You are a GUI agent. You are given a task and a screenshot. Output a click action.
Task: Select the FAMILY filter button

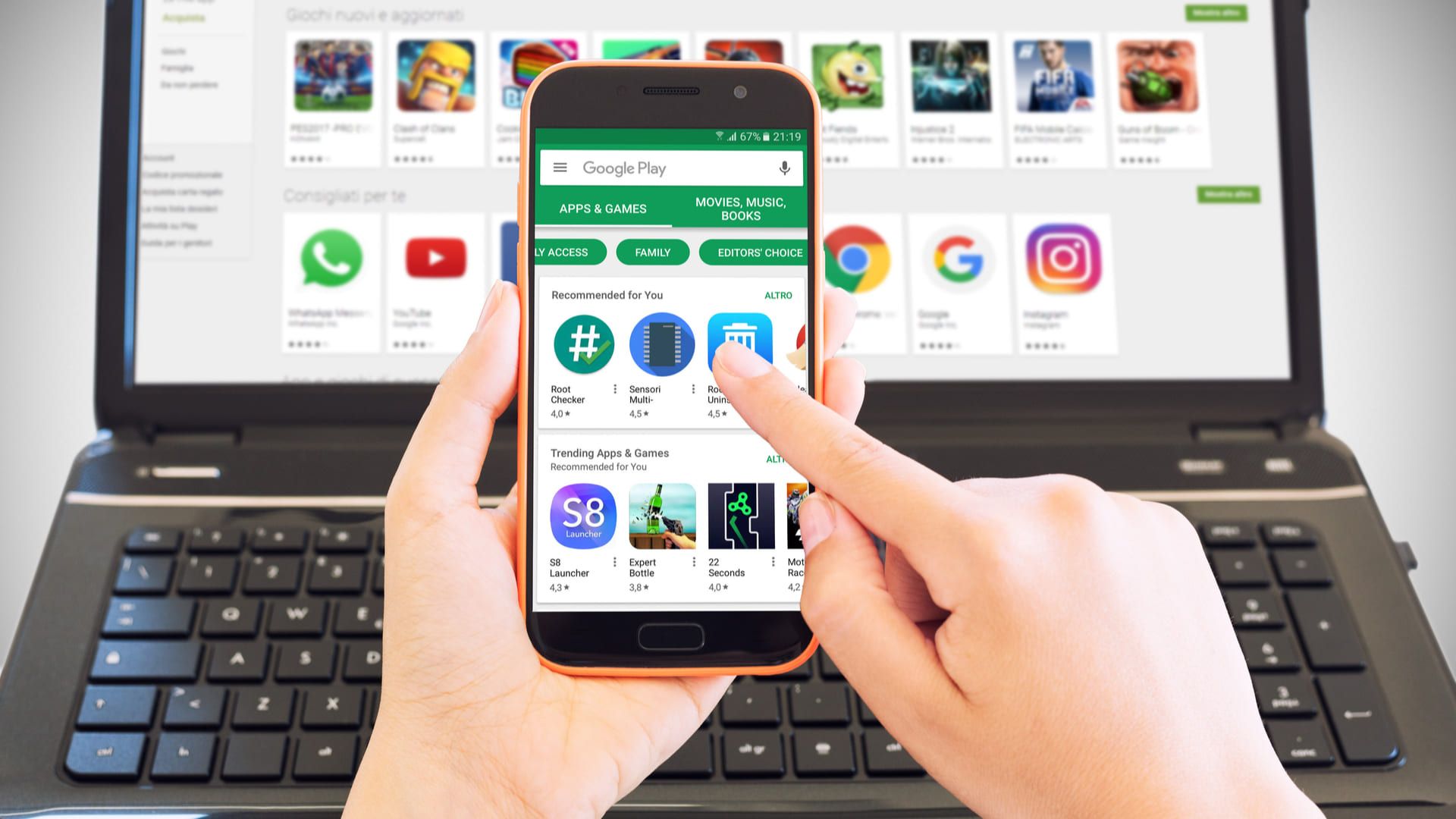[x=652, y=252]
